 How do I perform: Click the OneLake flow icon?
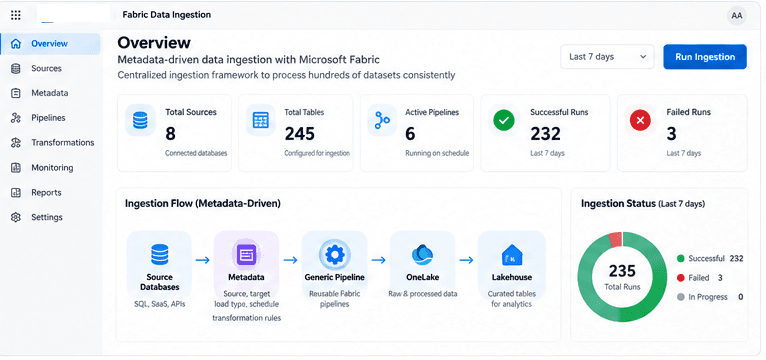click(x=422, y=254)
